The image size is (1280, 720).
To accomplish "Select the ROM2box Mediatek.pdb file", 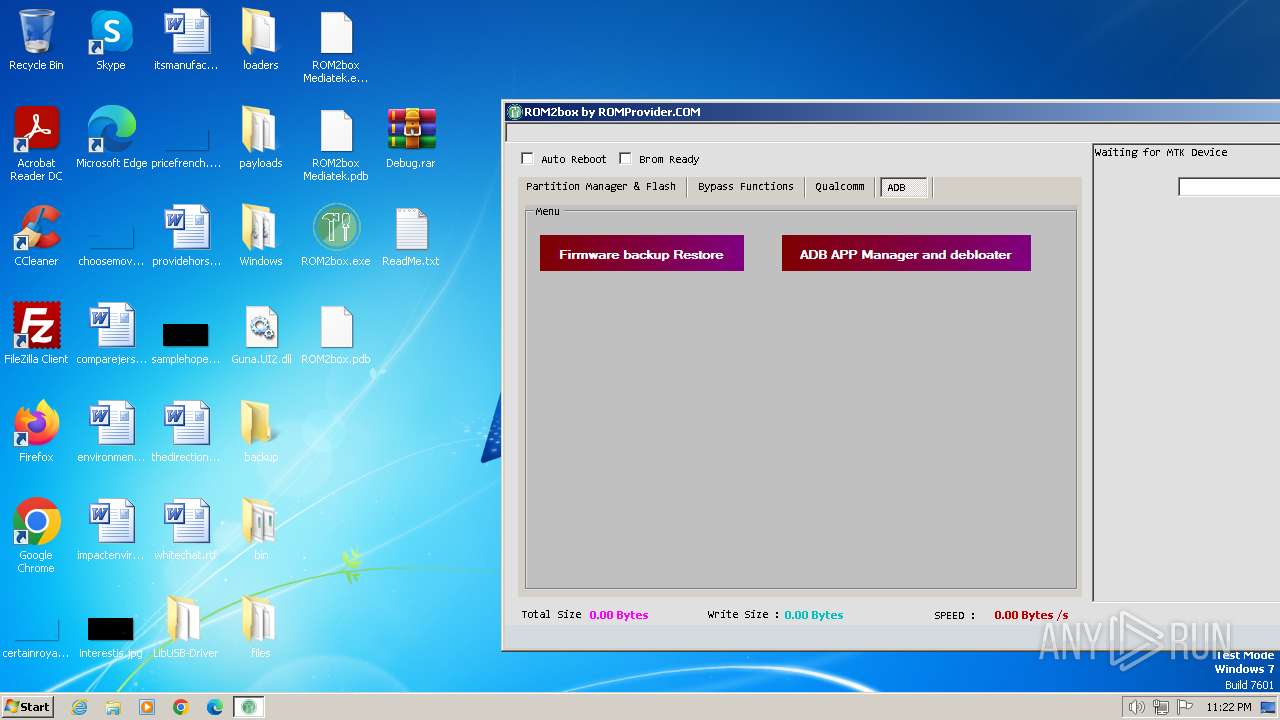I will (336, 144).
